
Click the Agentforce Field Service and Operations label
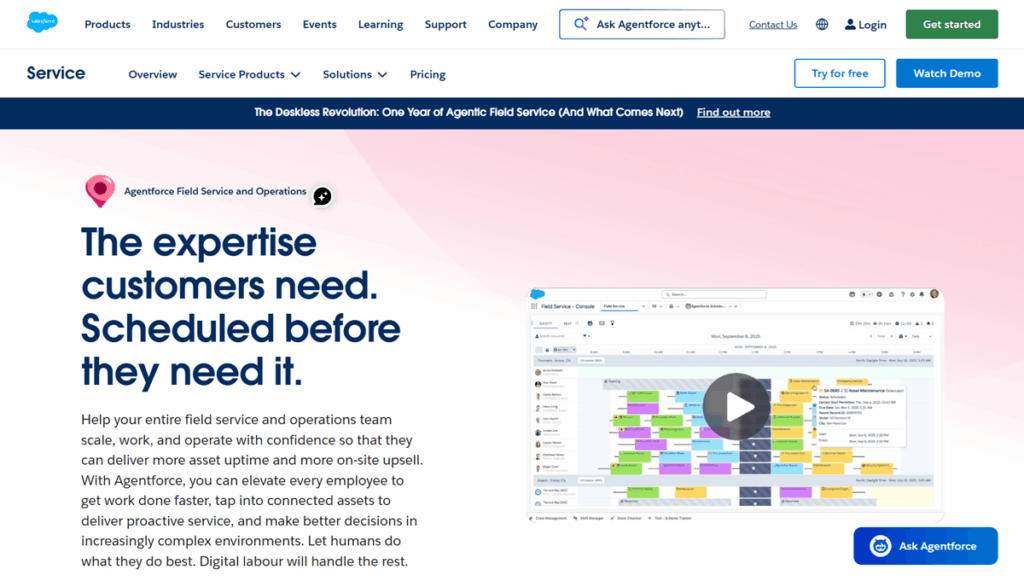215,191
